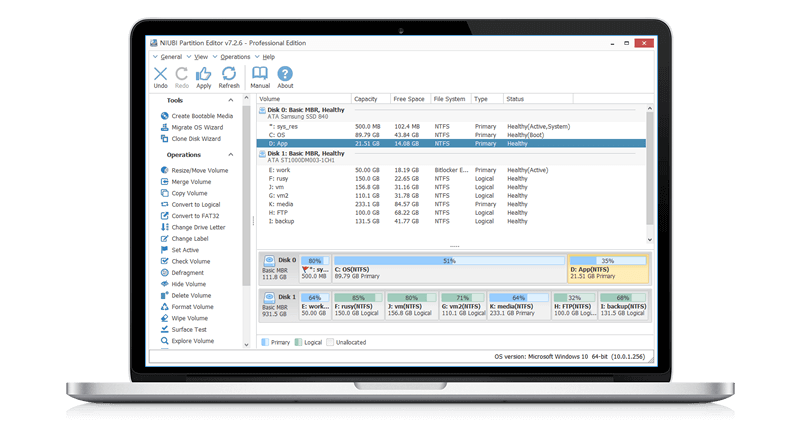Select the '*: sys_res' volume row
The image size is (800, 436).
(x=451, y=126)
